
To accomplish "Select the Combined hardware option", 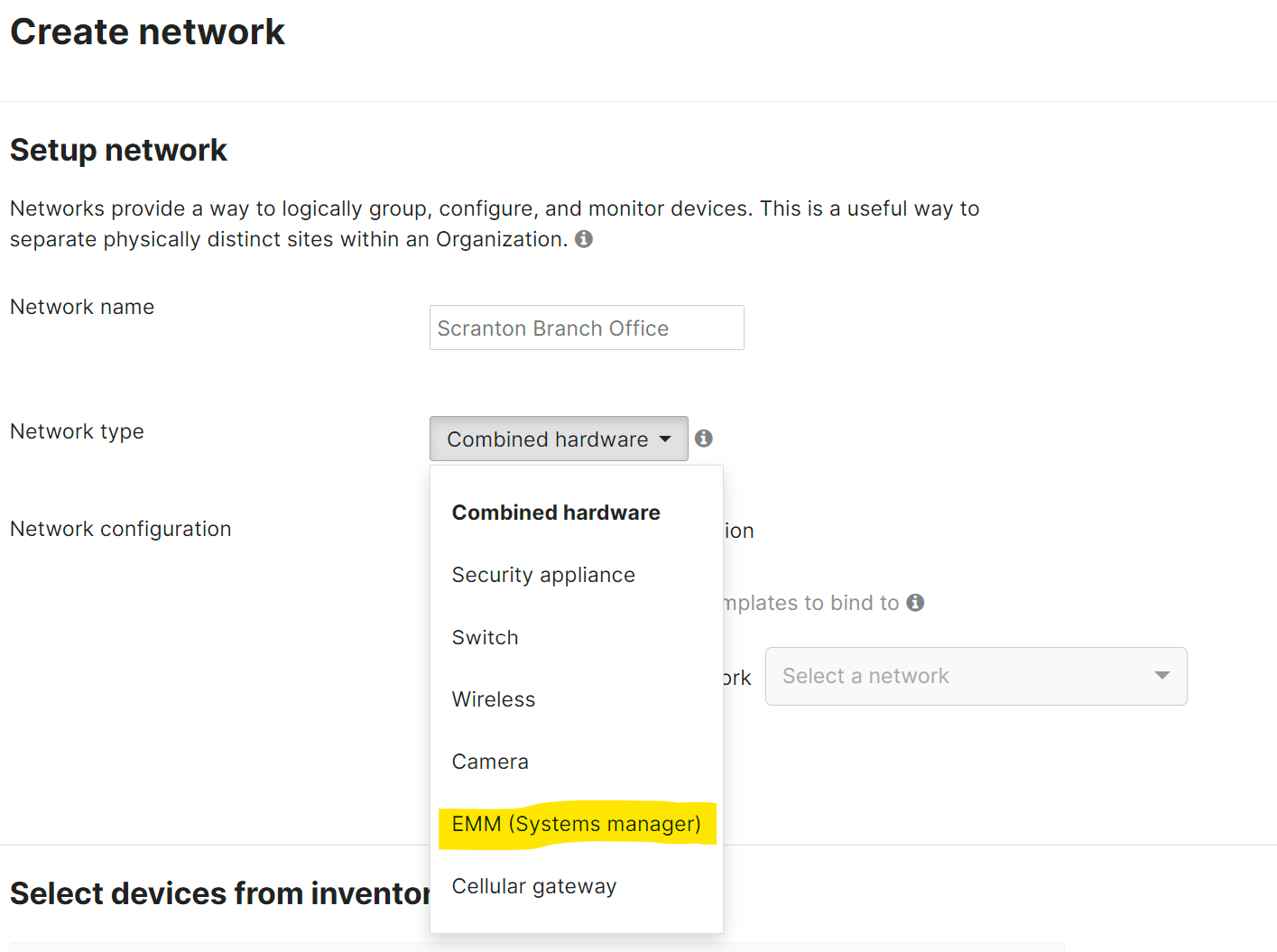I will tap(555, 512).
